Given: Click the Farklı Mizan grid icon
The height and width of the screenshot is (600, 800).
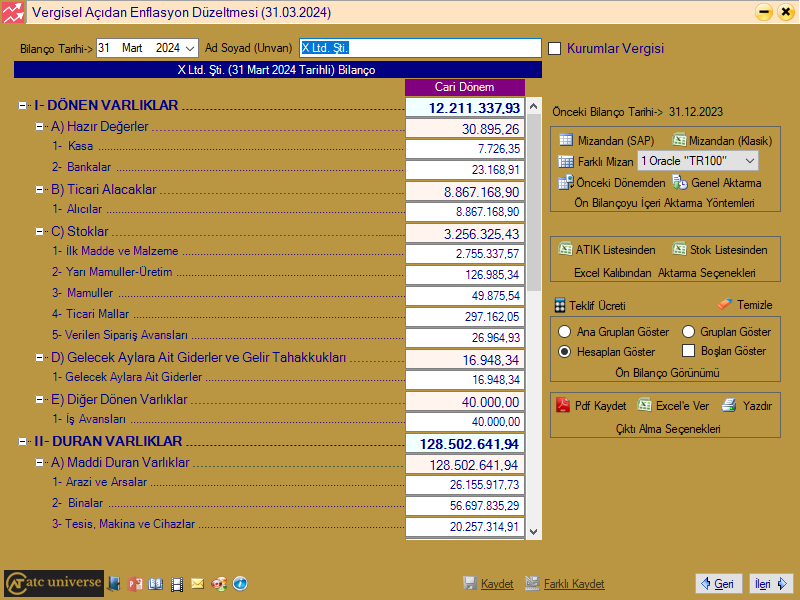Looking at the screenshot, I should click(566, 161).
